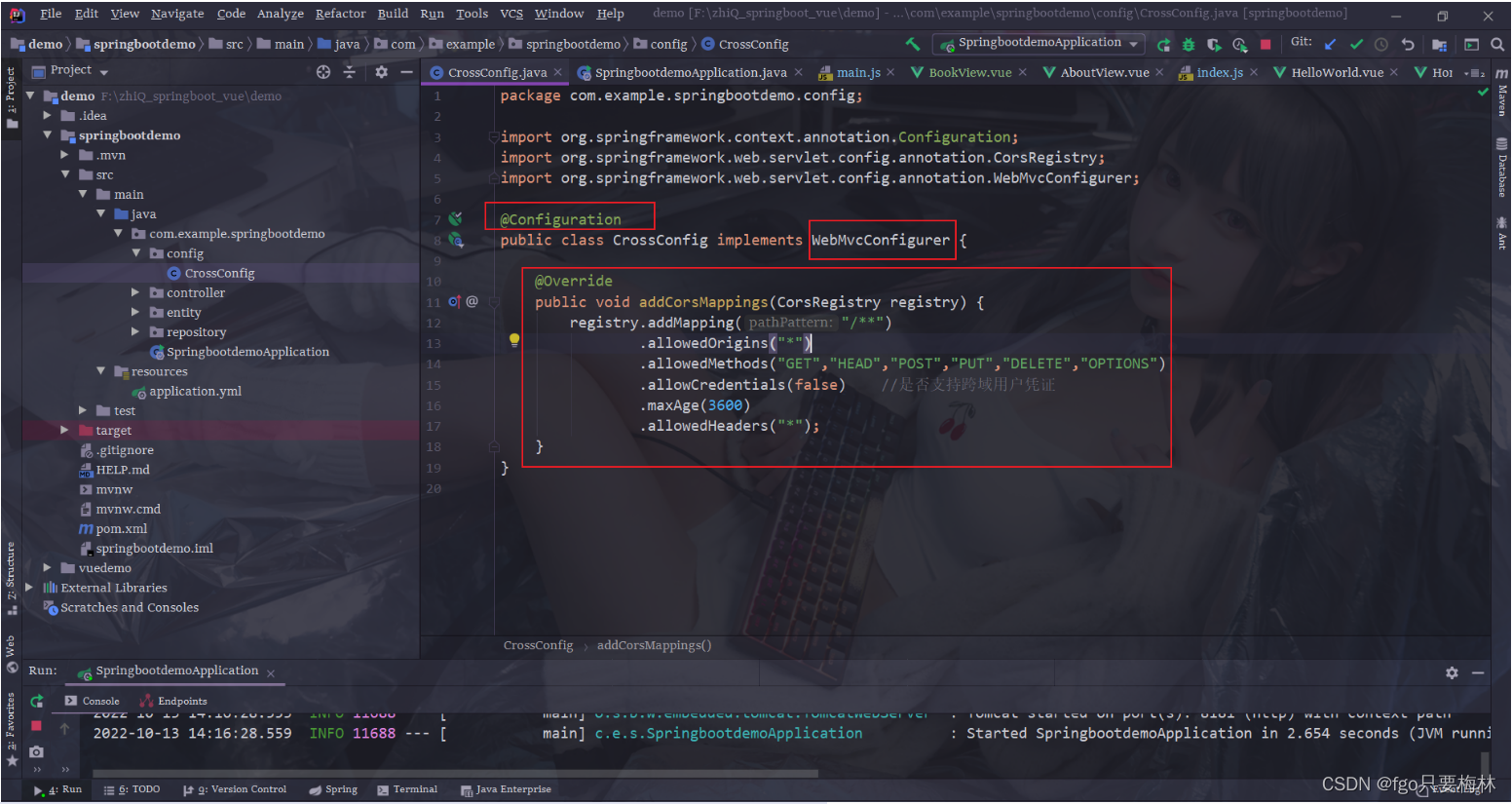The image size is (1512, 804).
Task: Click the Git update project blue arrow
Action: [x=1331, y=45]
